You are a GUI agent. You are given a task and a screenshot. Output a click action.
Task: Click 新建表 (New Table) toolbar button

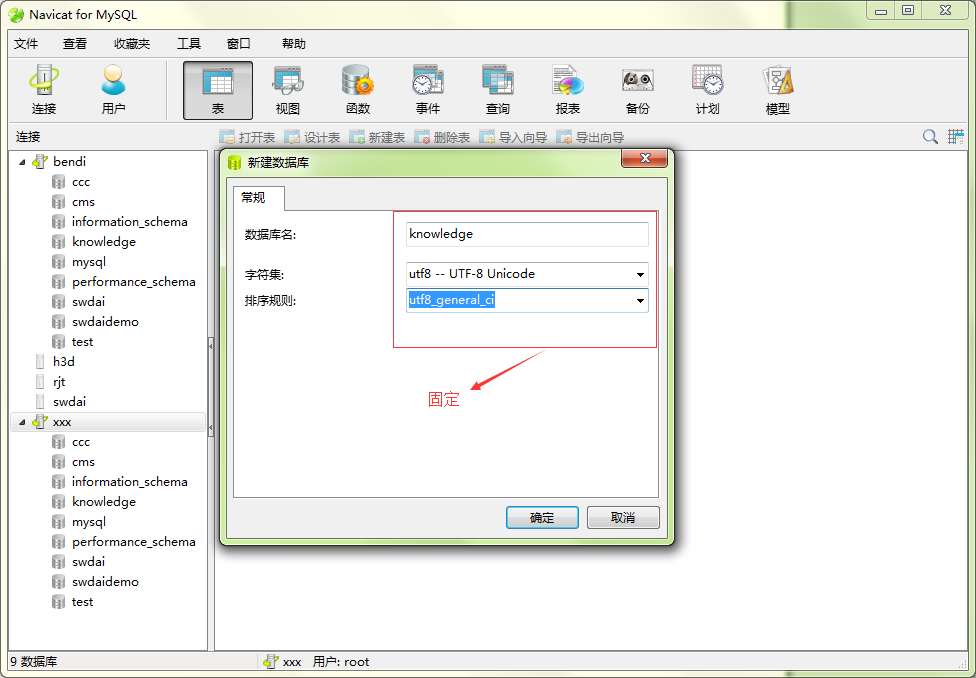[x=377, y=137]
